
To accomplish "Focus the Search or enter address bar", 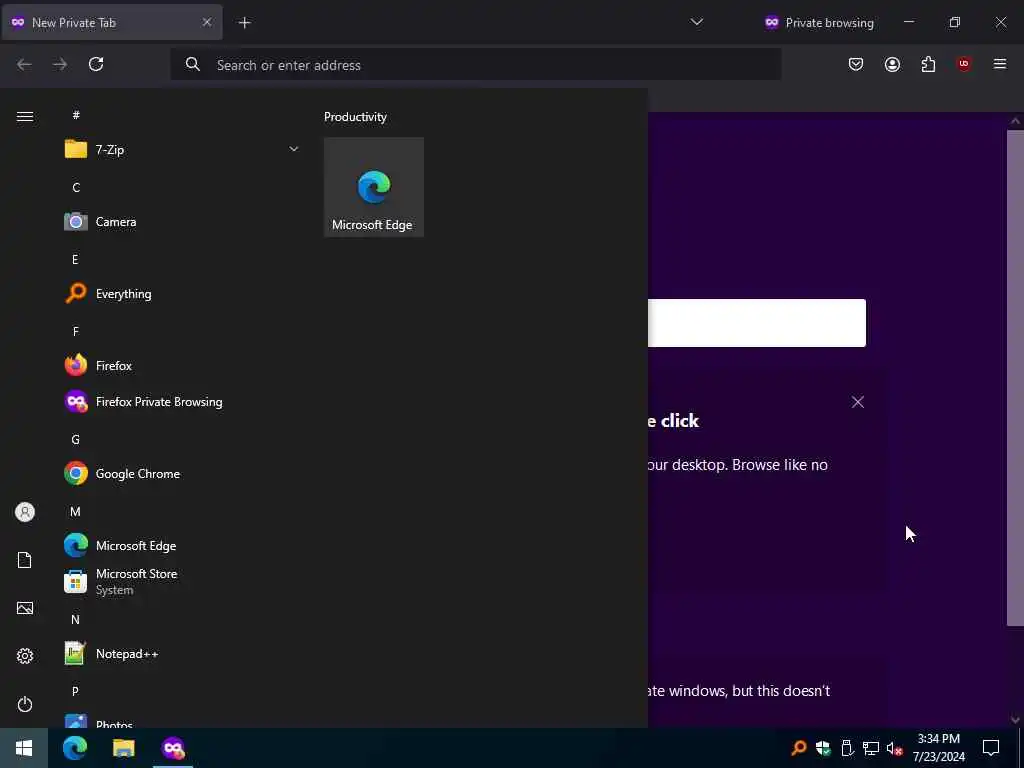I will (x=475, y=65).
